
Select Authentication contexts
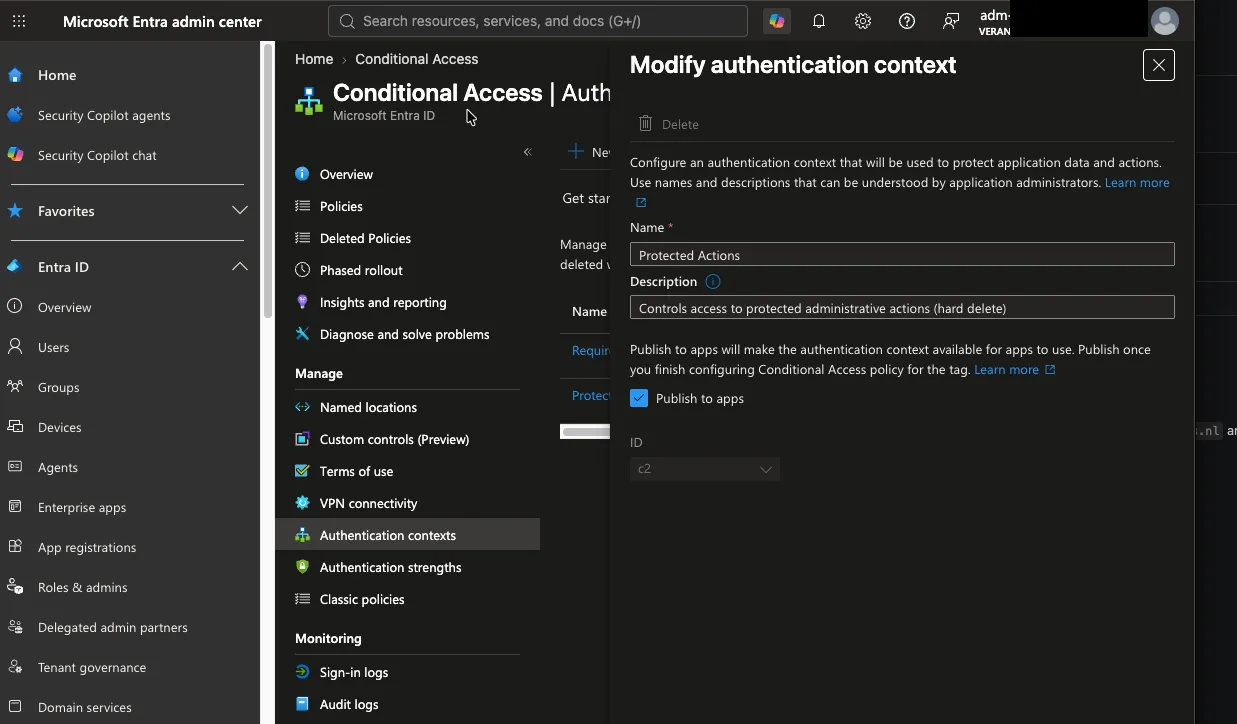tap(408, 535)
